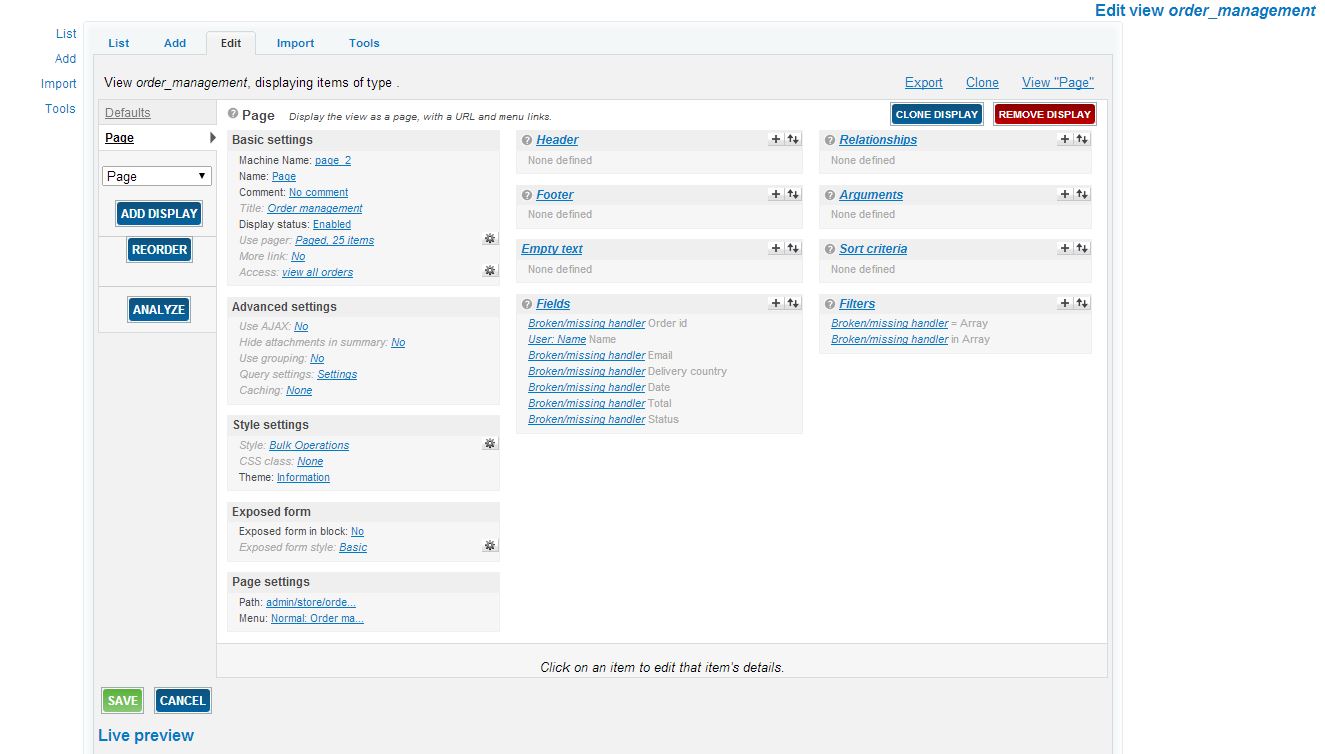Save the view with the Save button
Viewport: 1325px width, 754px height.
point(122,700)
